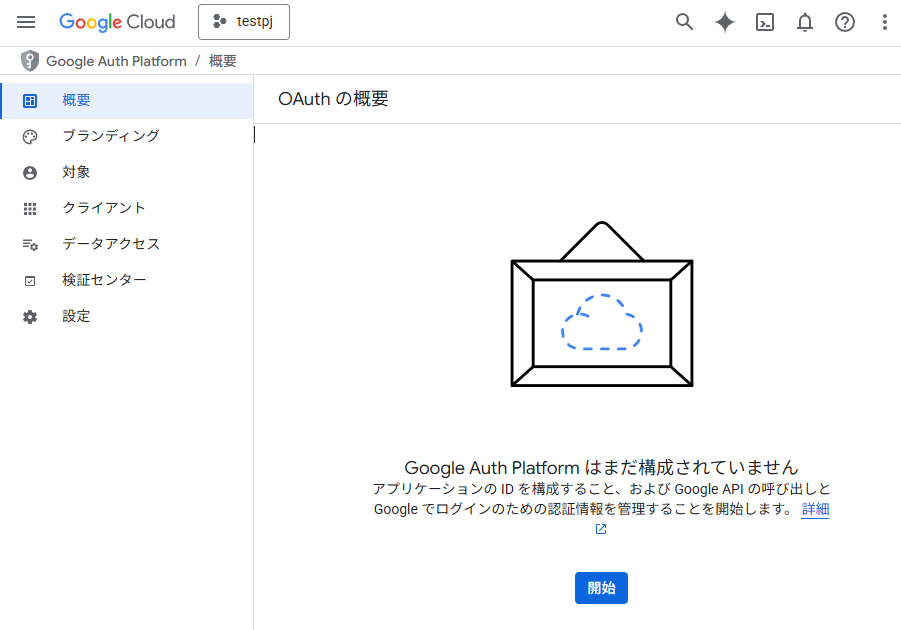Open the three-dot settings menu
Image resolution: width=901 pixels, height=630 pixels.
pos(884,22)
